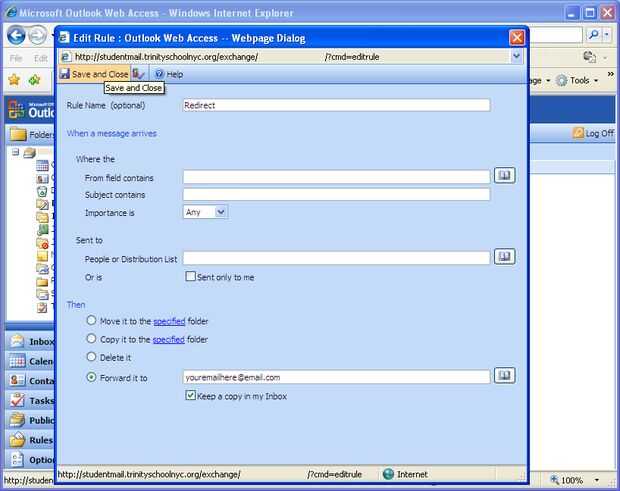Click the Calendar folder icon in folder tree
The image size is (620, 491).
pos(42,166)
